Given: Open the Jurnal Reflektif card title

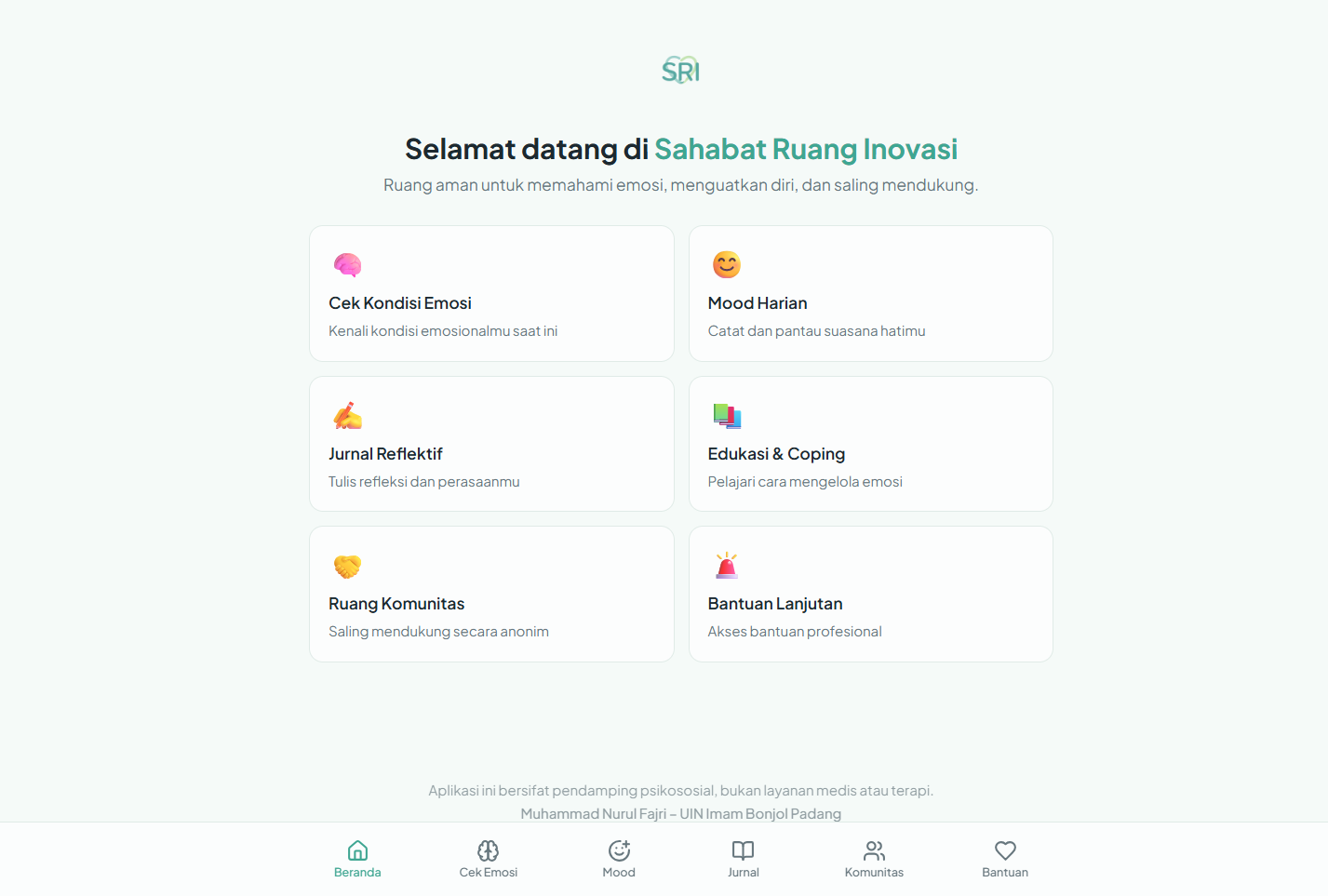Looking at the screenshot, I should point(385,454).
